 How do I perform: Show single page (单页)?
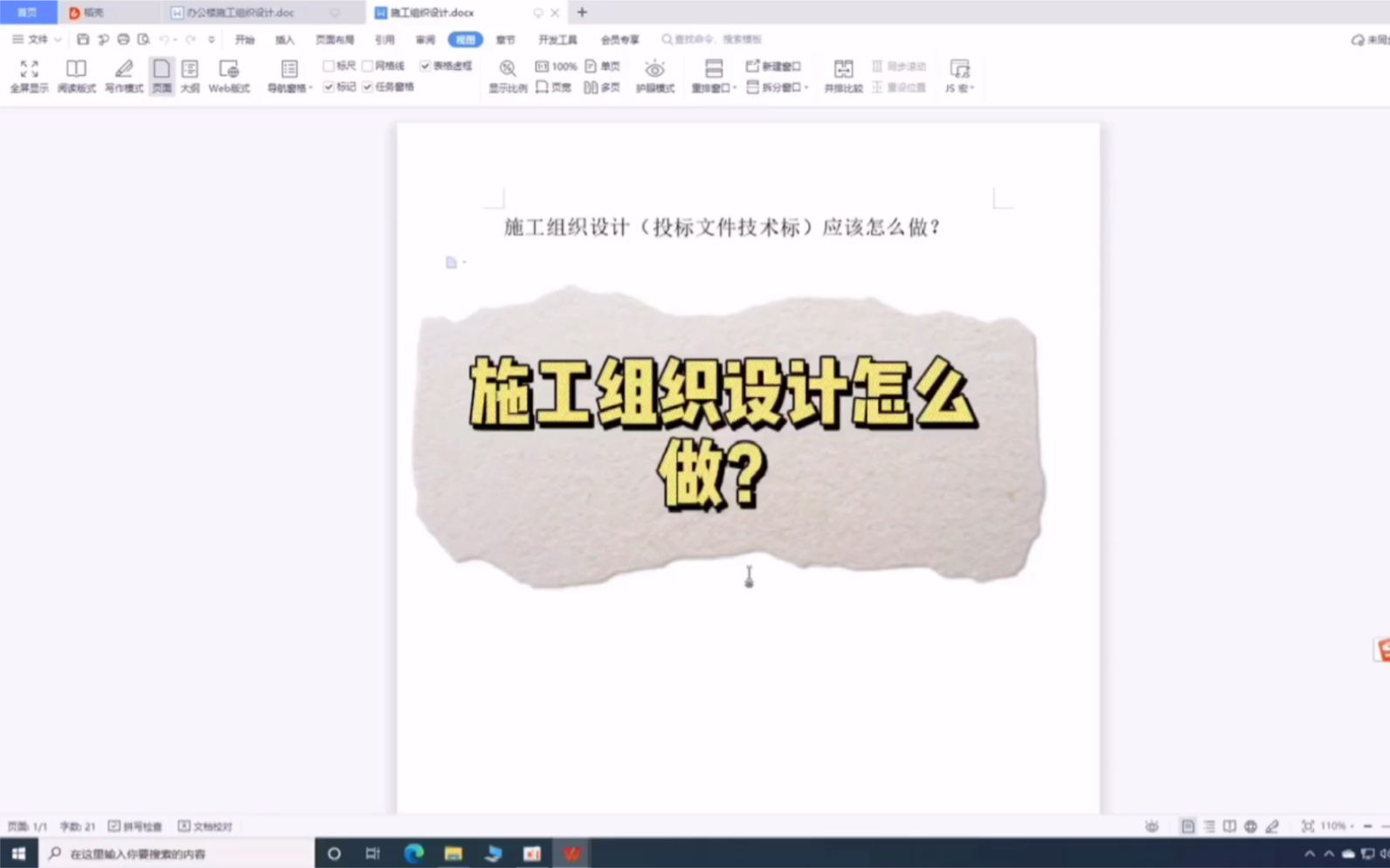pos(603,66)
